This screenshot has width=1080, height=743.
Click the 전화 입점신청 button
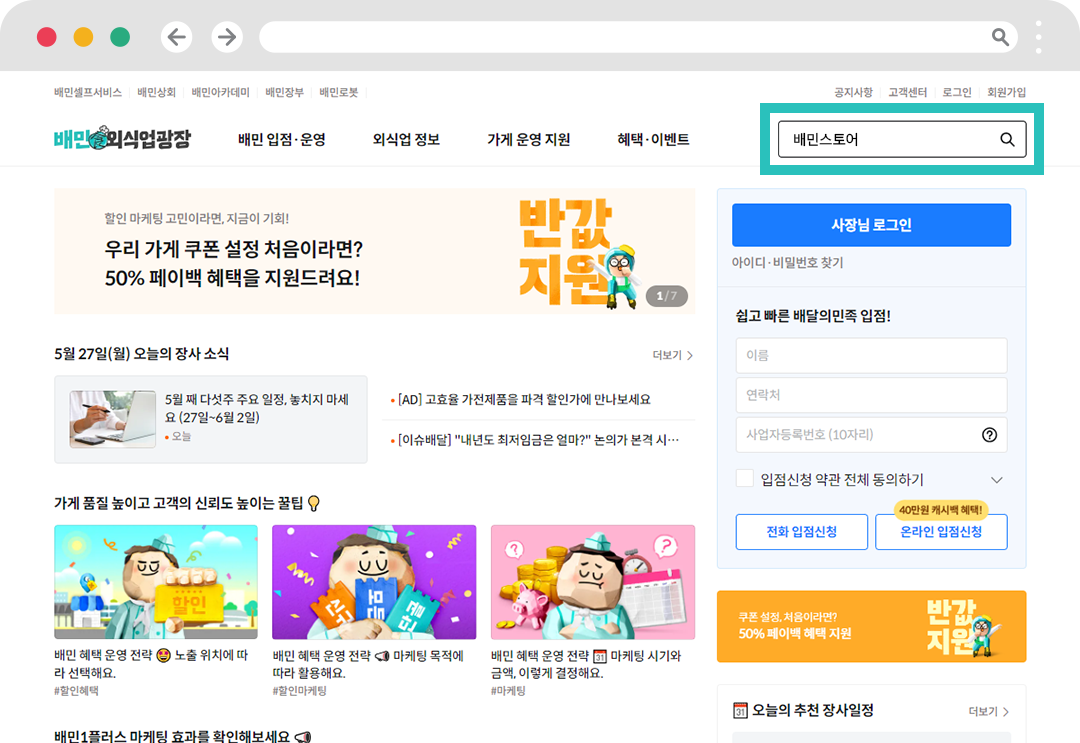[x=802, y=532]
